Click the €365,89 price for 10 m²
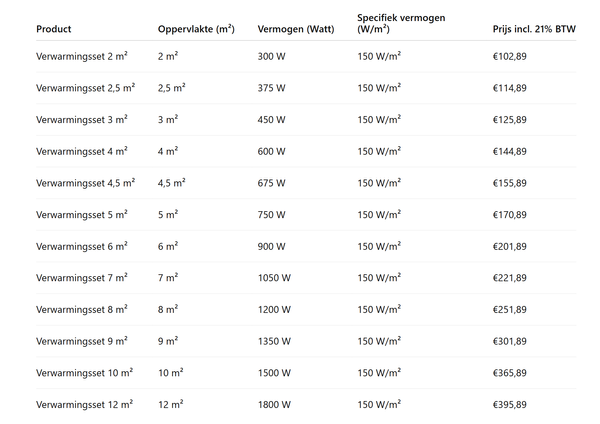The image size is (600, 424). tap(510, 373)
